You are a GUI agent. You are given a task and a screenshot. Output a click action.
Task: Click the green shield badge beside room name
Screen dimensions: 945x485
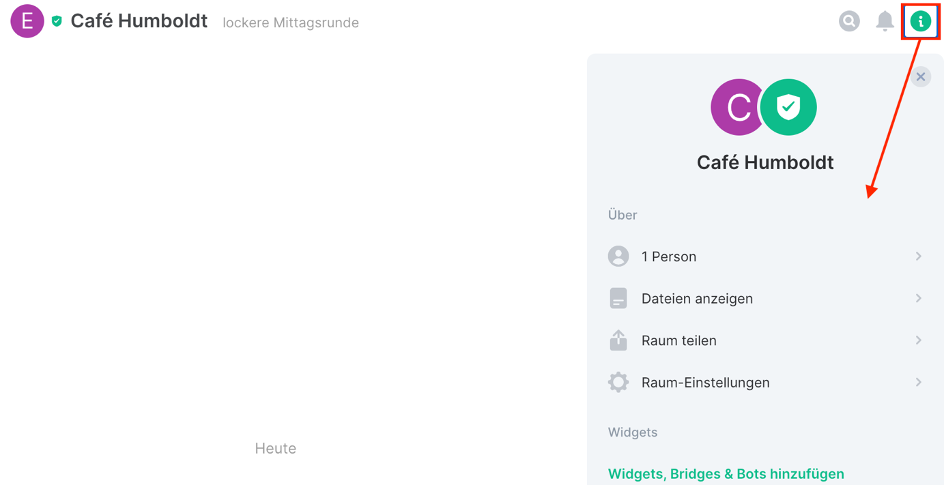point(57,21)
